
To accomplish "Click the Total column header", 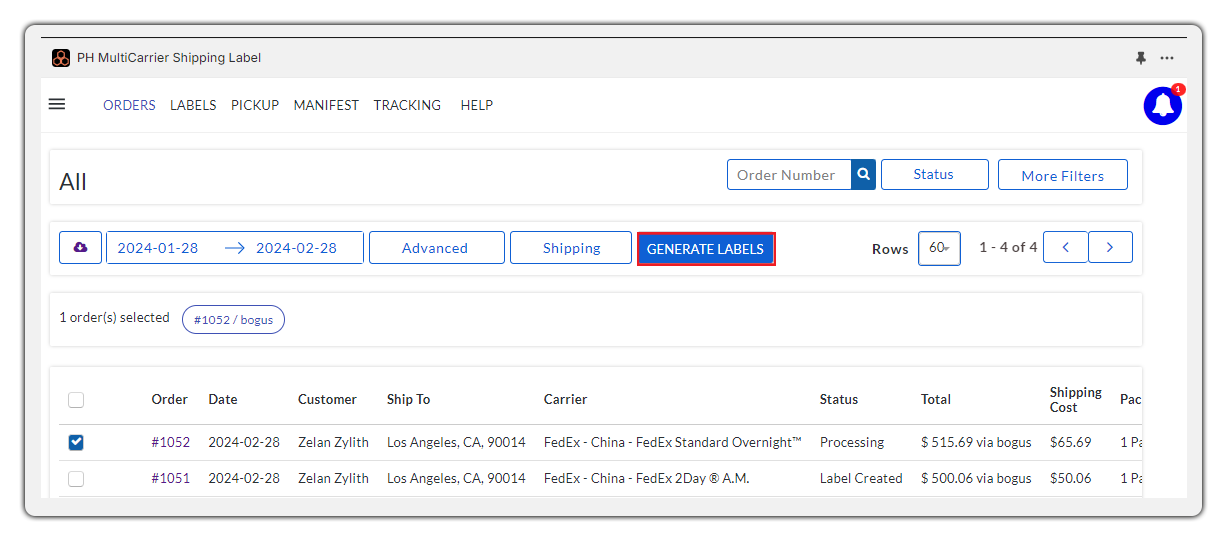I will (936, 399).
